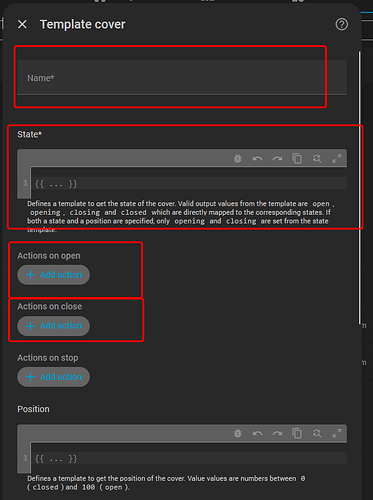Redo in the State editor toolbar
The width and height of the screenshot is (373, 500).
point(277,159)
